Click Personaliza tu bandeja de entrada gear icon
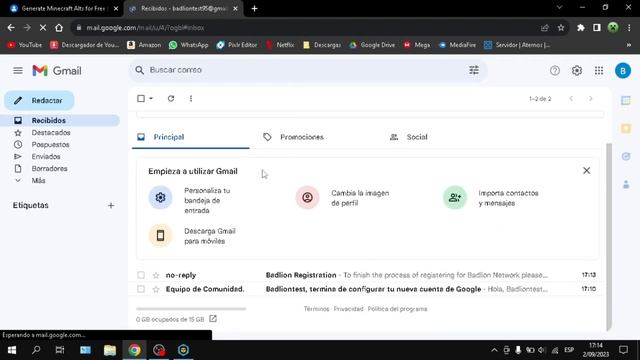Image resolution: width=640 pixels, height=360 pixels. coord(160,198)
